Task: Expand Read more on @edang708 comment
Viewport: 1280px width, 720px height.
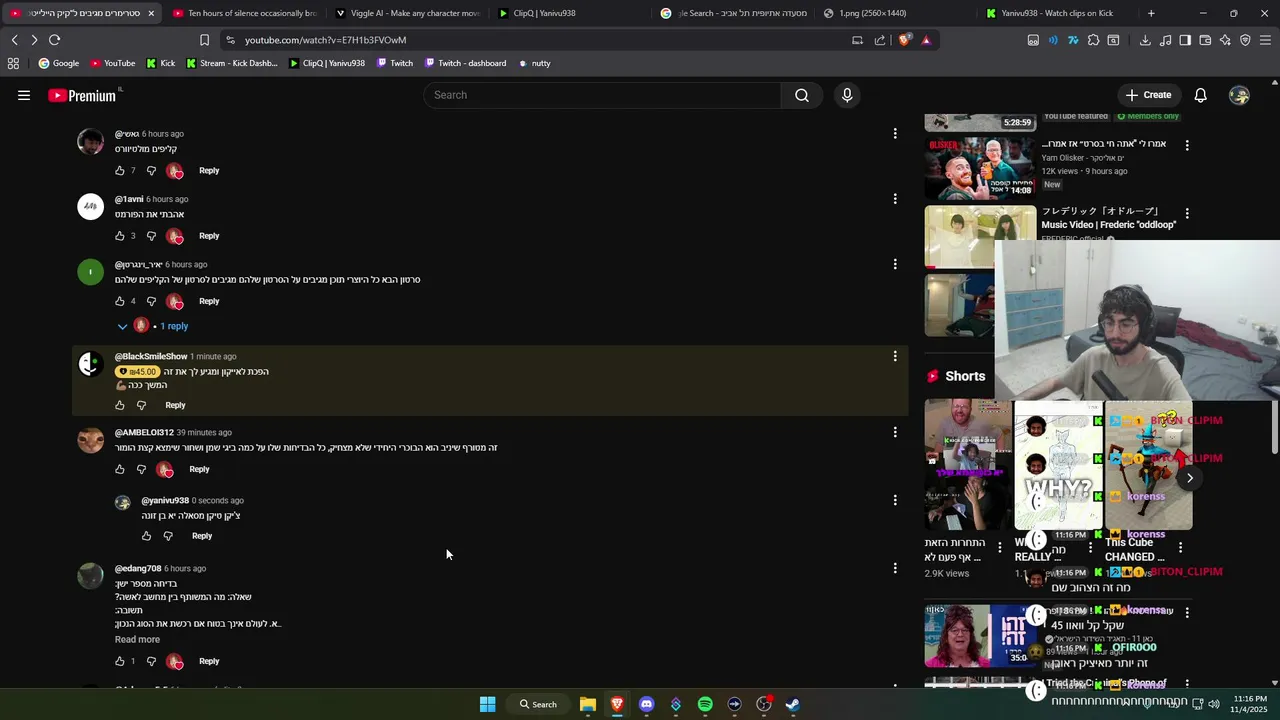Action: 137,640
